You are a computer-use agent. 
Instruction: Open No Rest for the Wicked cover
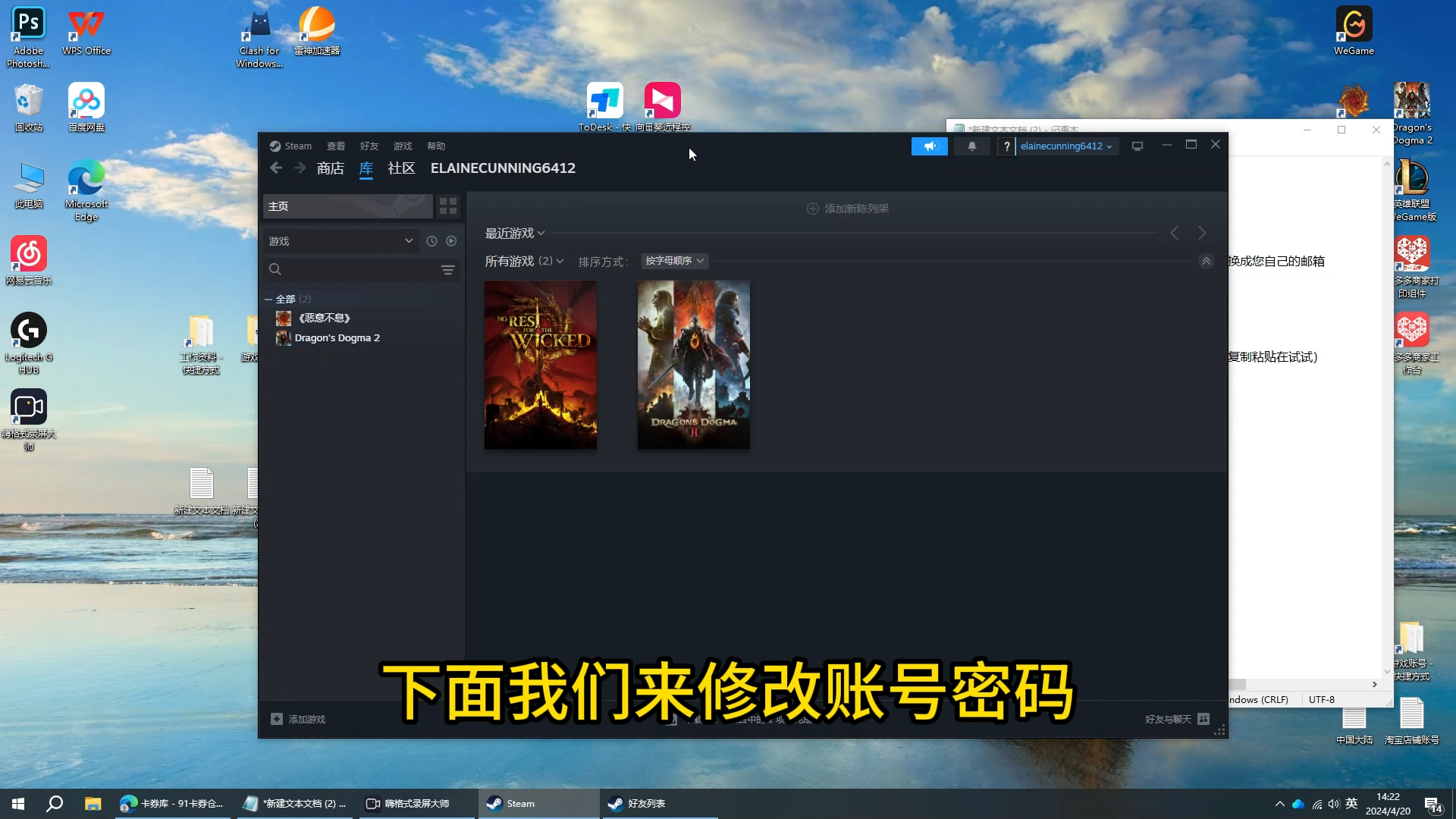click(541, 365)
